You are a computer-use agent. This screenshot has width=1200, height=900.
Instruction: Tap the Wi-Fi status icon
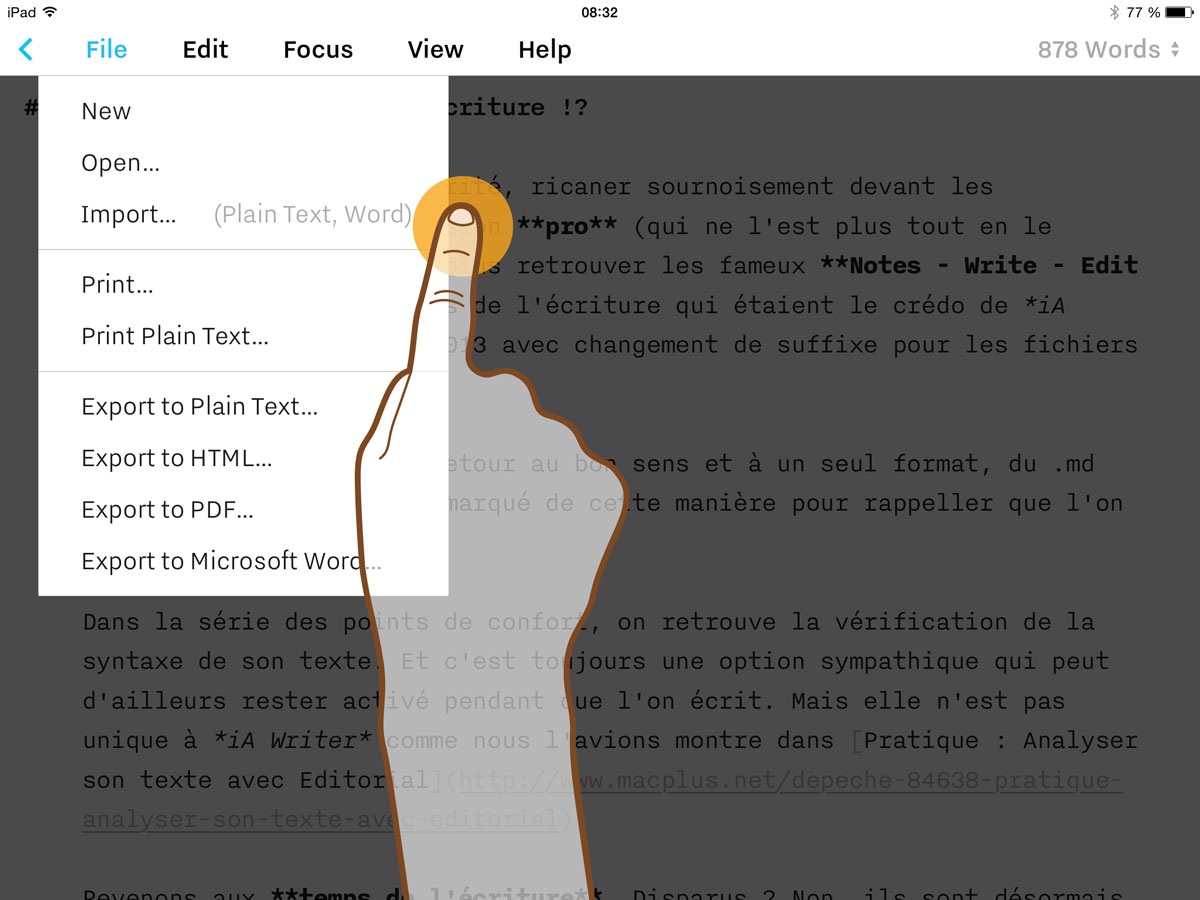[50, 12]
